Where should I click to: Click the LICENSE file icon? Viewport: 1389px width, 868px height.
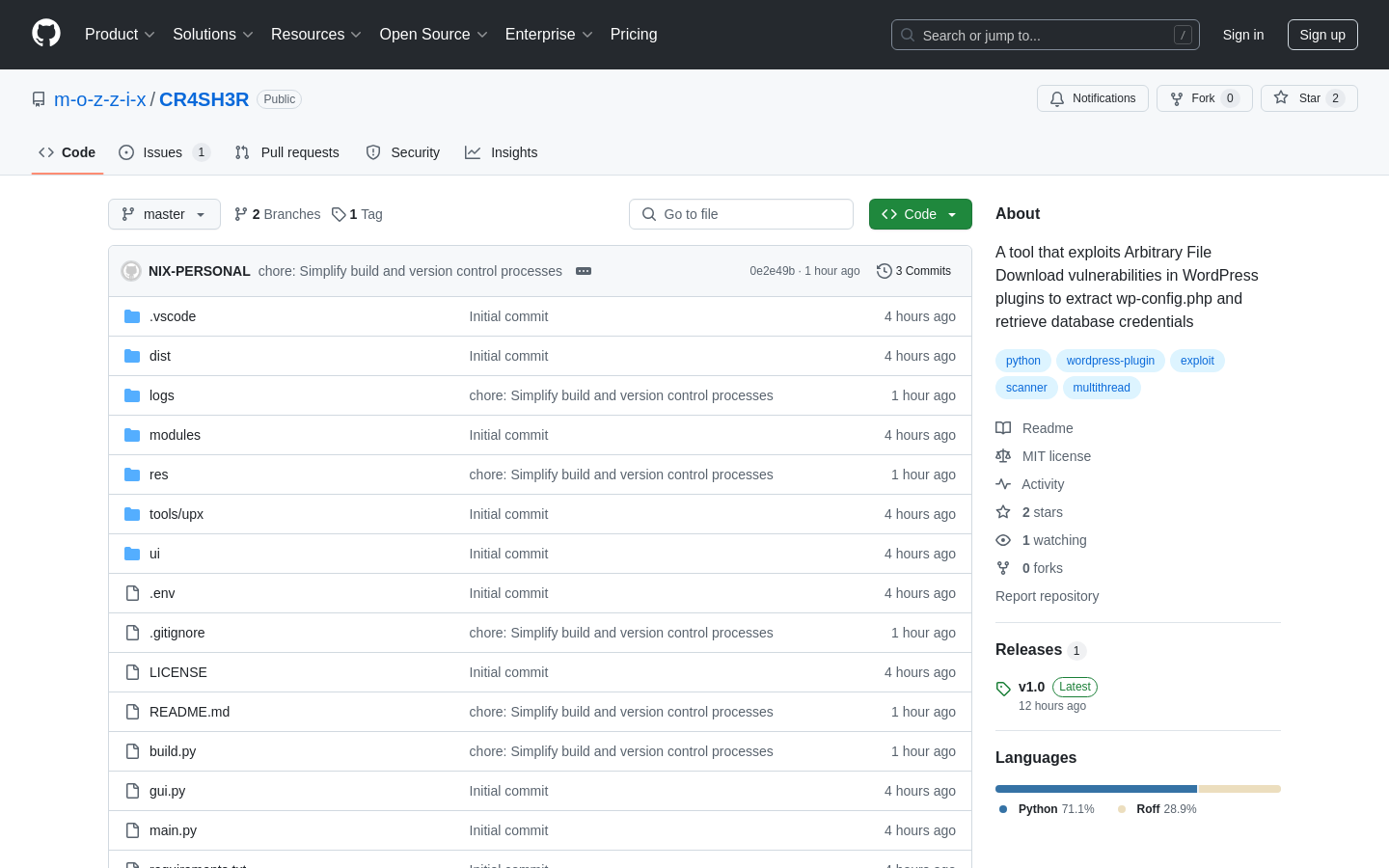132,672
